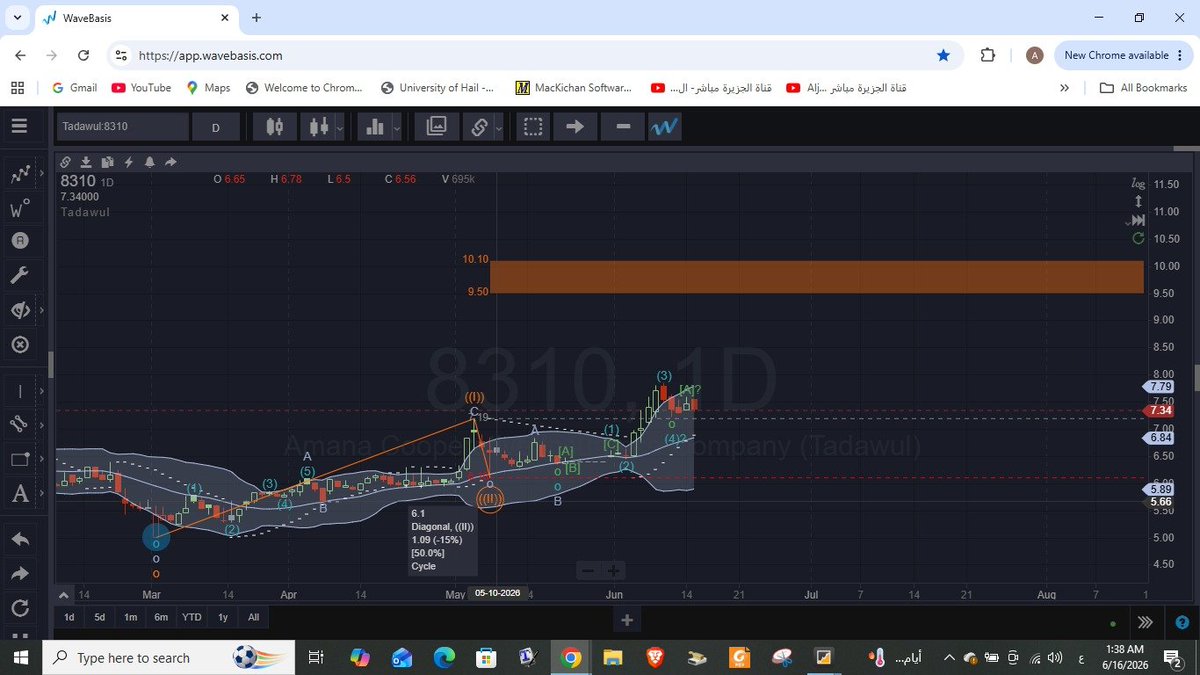Click the minus toolbar button
1200x675 pixels.
coord(623,127)
